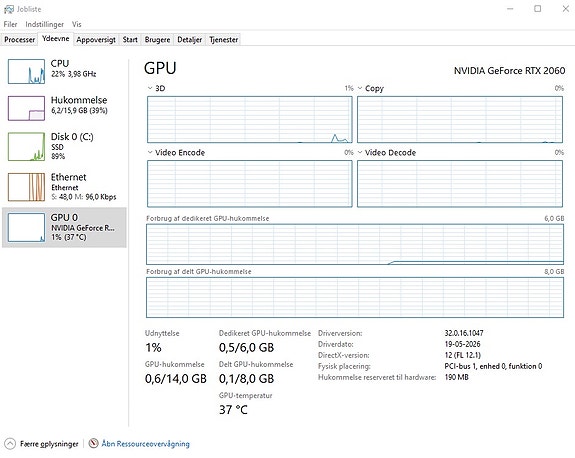
Task: Open the Video Decode engine dropdown
Action: (360, 152)
